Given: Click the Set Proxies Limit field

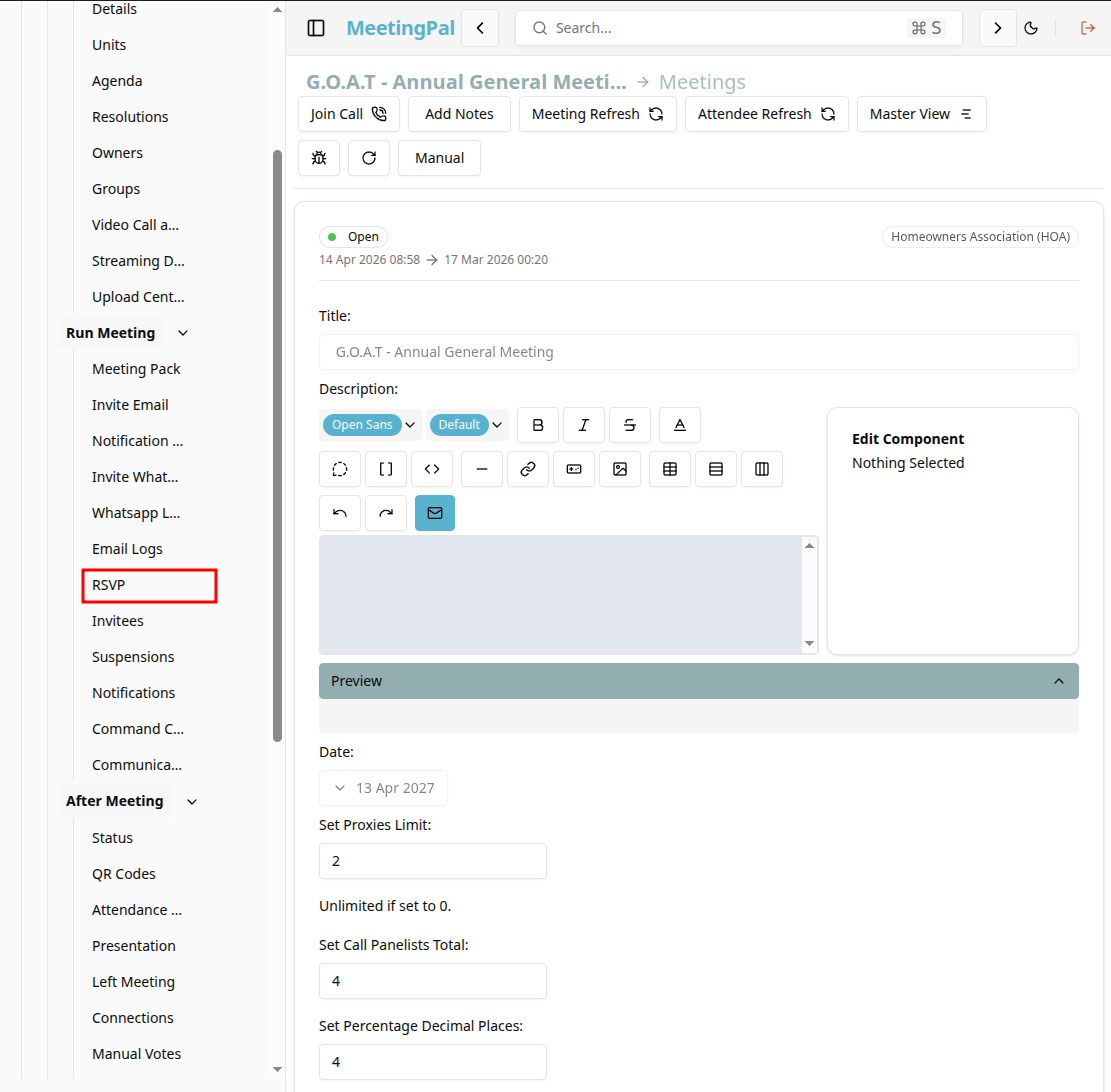Looking at the screenshot, I should [x=433, y=861].
